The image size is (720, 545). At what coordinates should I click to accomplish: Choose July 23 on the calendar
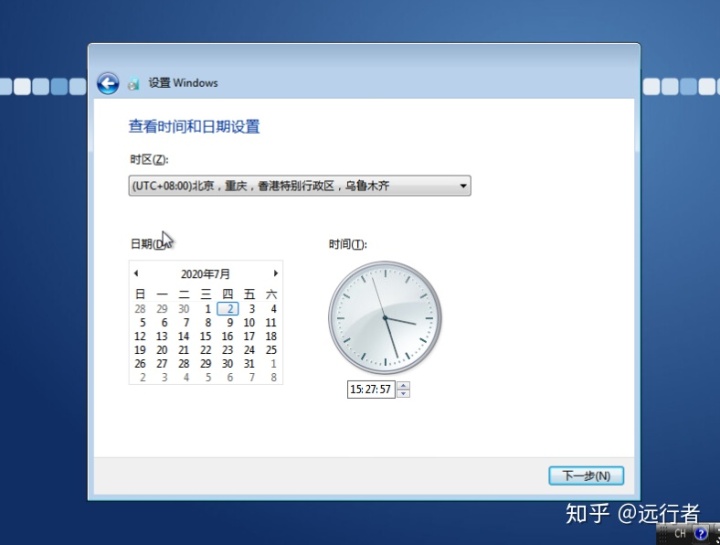point(227,350)
